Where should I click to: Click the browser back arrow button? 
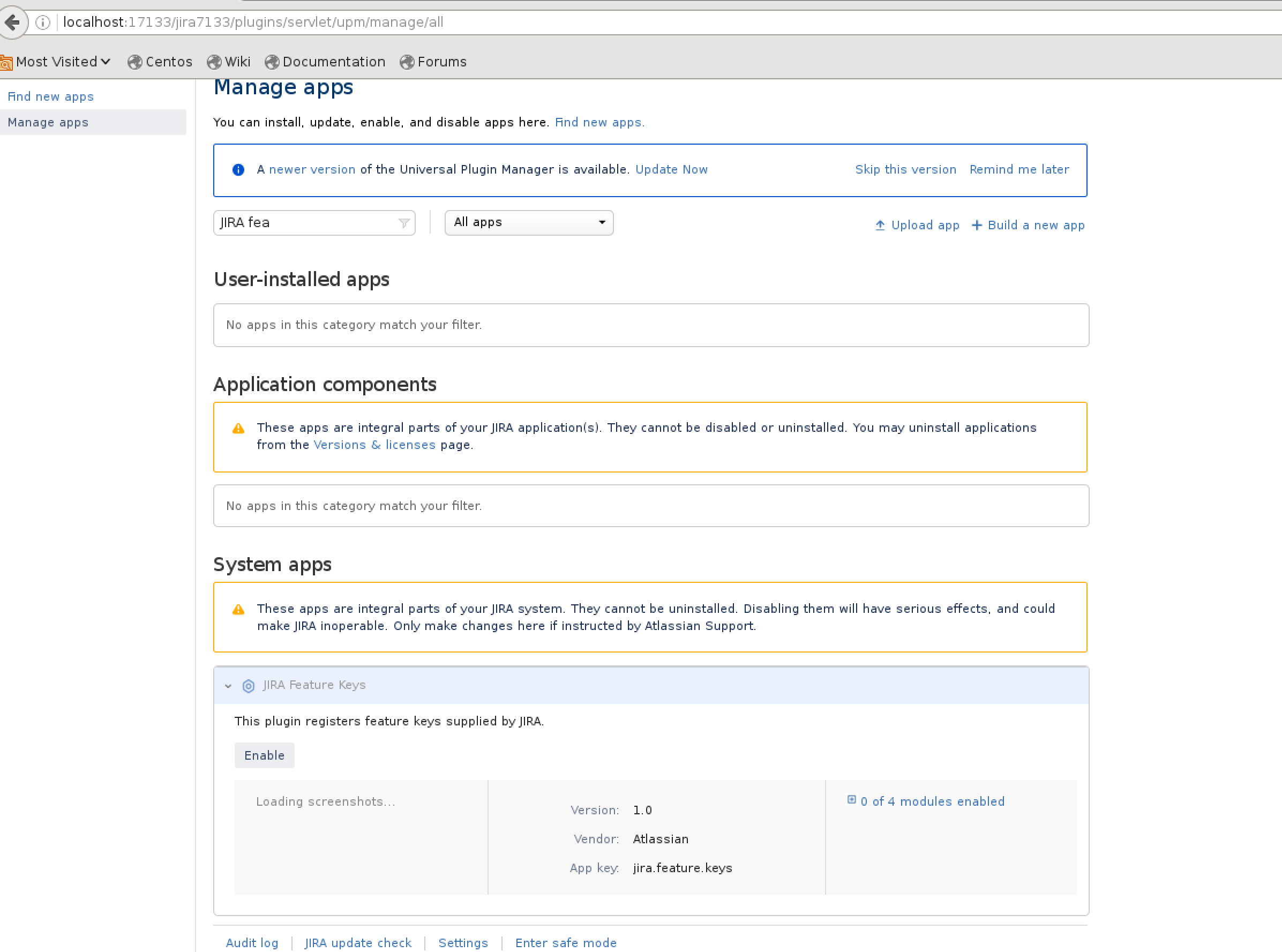13,22
